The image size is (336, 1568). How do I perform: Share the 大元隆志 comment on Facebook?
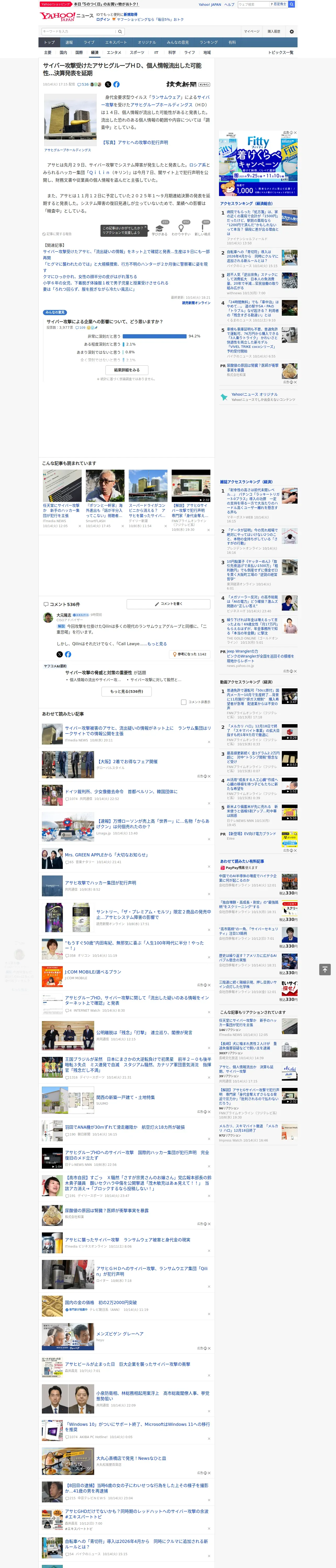(x=68, y=654)
